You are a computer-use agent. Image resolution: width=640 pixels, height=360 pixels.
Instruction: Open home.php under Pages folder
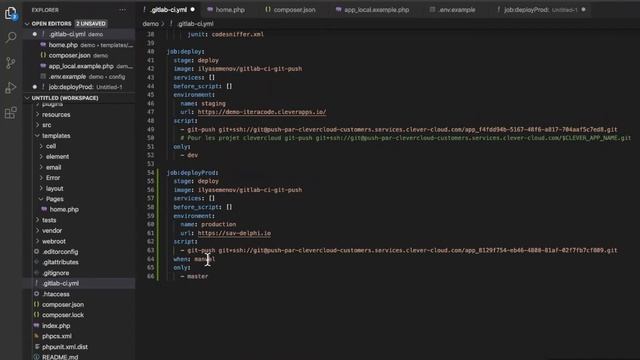click(x=64, y=209)
